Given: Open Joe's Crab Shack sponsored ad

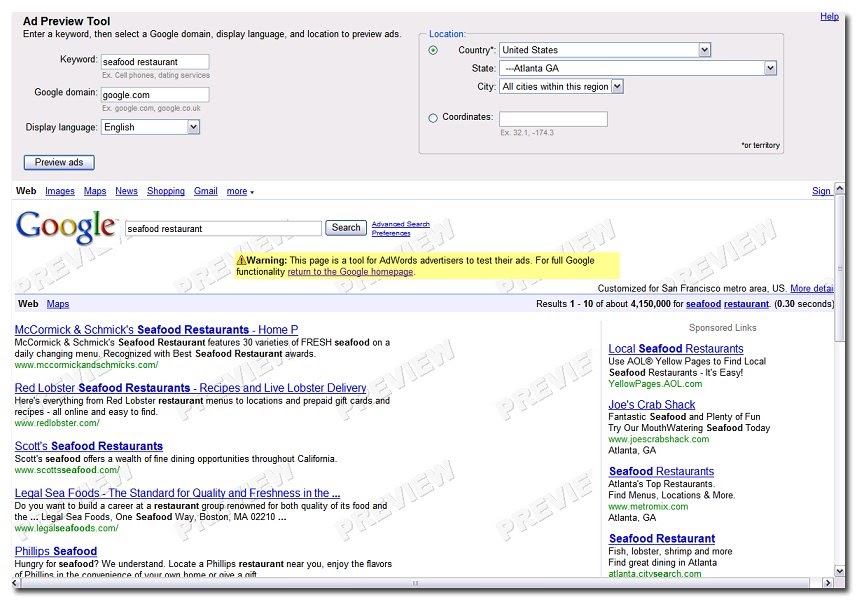Looking at the screenshot, I should click(x=651, y=405).
